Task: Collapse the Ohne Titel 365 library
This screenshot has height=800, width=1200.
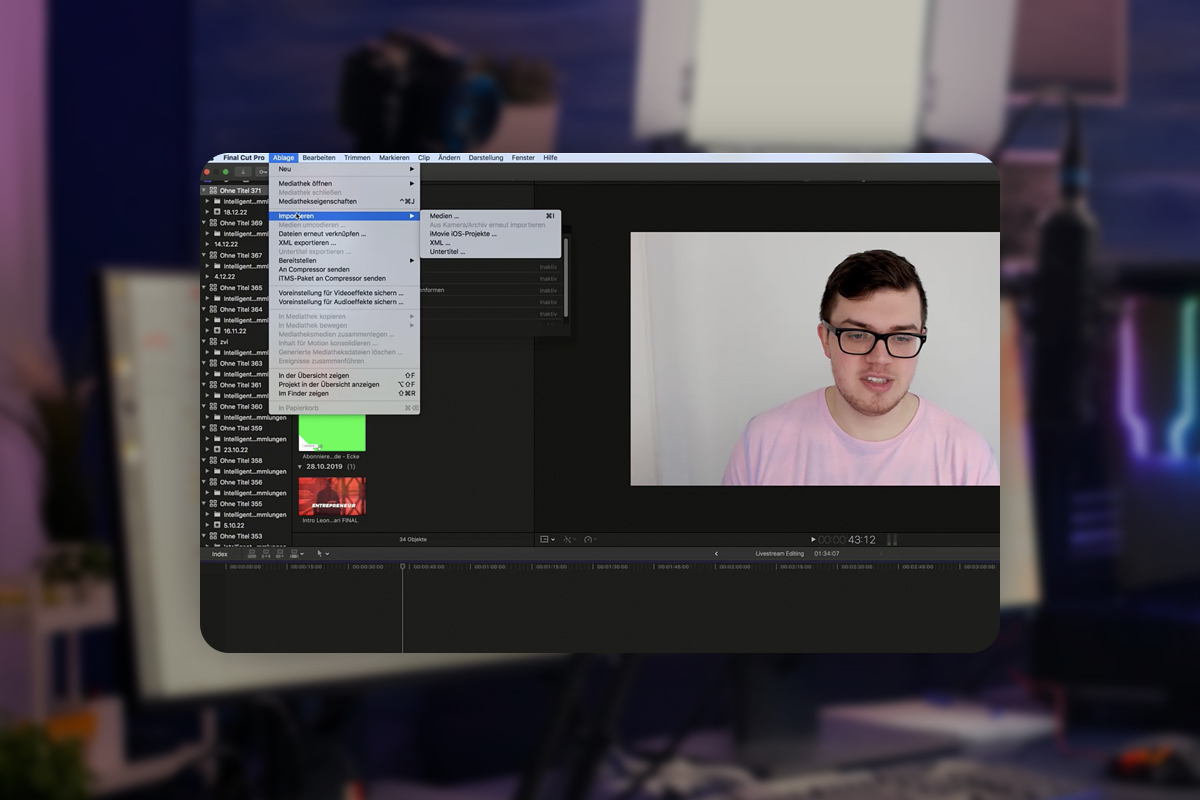Action: (x=204, y=287)
